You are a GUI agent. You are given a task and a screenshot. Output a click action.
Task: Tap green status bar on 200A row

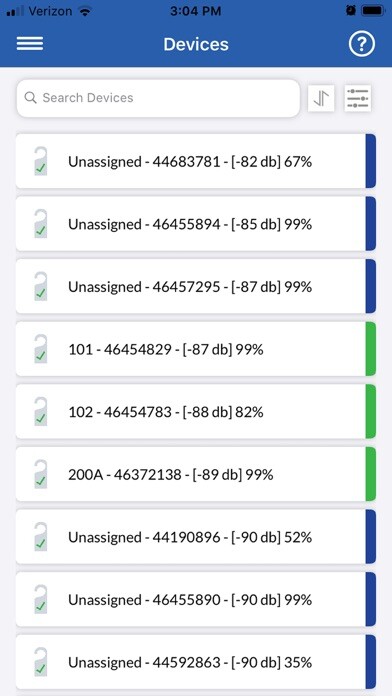[371, 474]
